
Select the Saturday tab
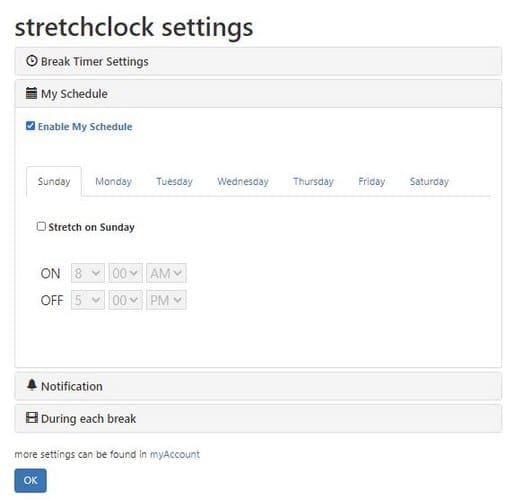429,181
